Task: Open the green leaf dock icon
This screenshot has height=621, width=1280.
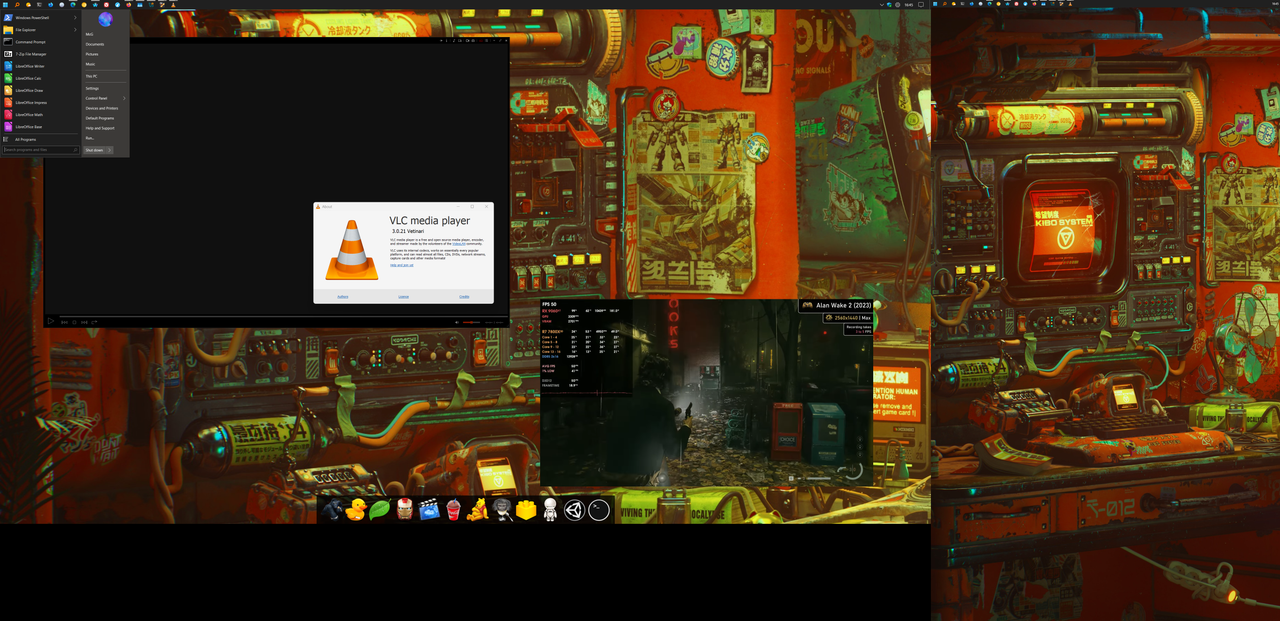Action: (380, 510)
